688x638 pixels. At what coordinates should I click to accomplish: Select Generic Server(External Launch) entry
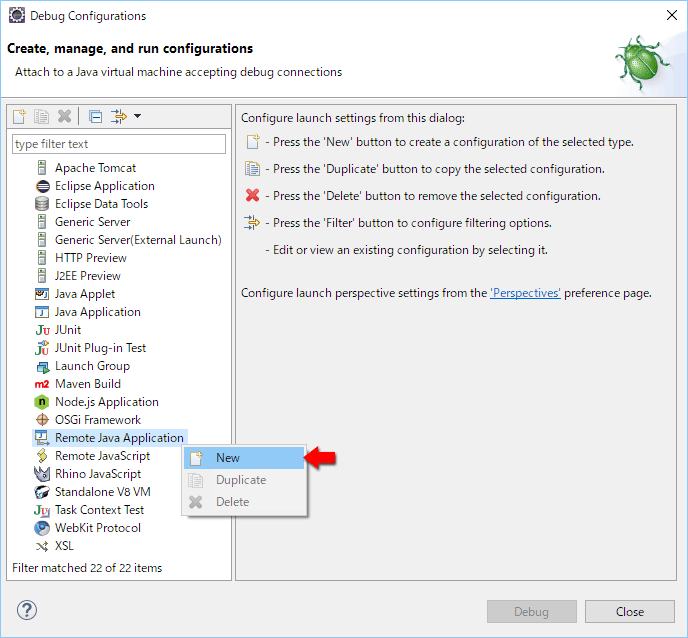click(x=138, y=240)
